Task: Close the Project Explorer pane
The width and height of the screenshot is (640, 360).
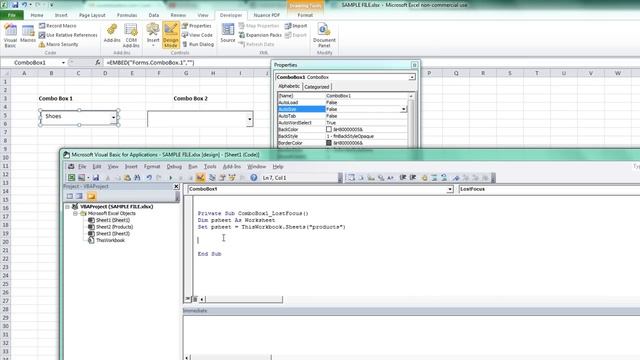Action: click(176, 187)
